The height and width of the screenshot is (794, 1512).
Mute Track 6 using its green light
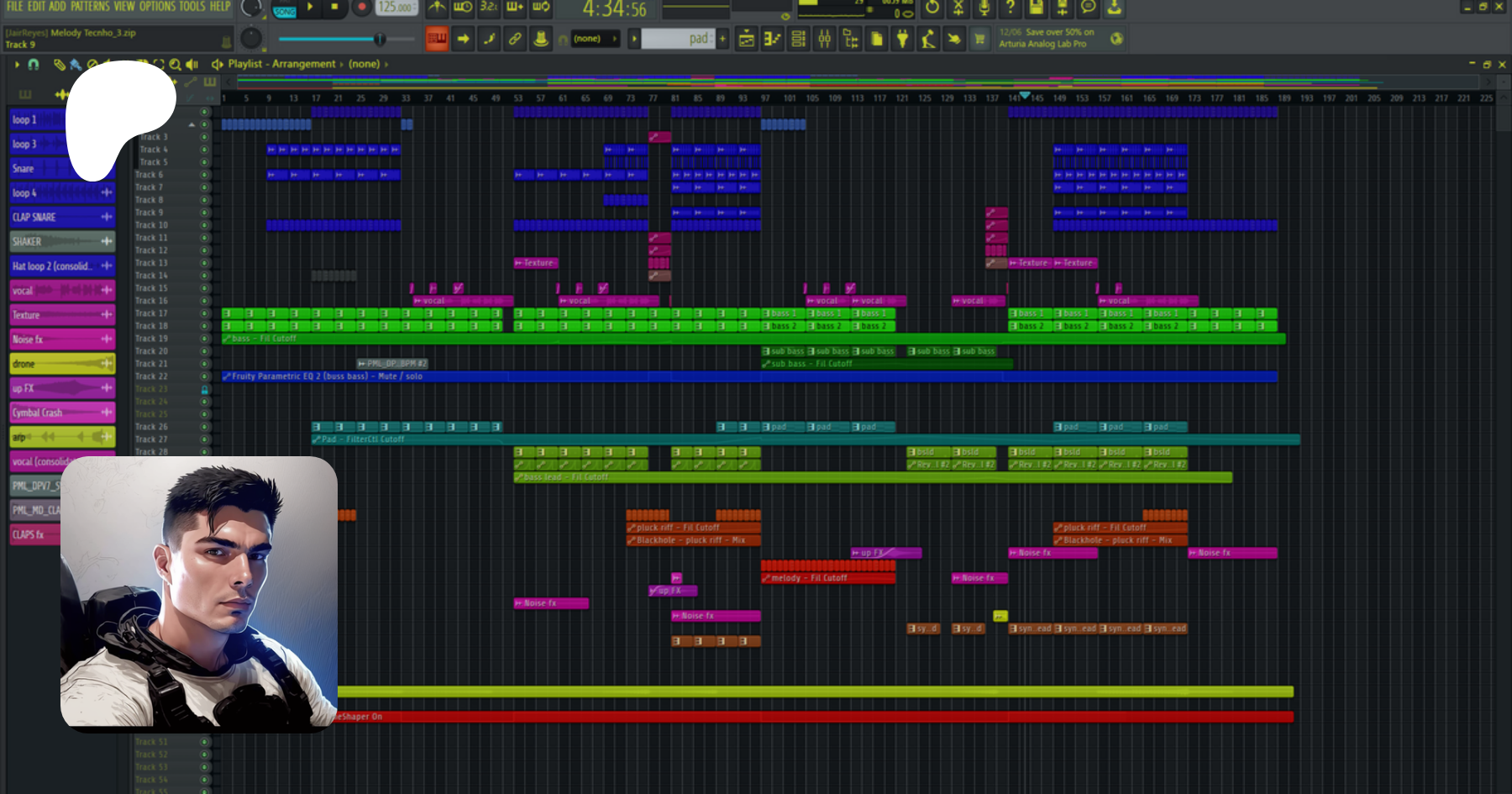[x=203, y=175]
